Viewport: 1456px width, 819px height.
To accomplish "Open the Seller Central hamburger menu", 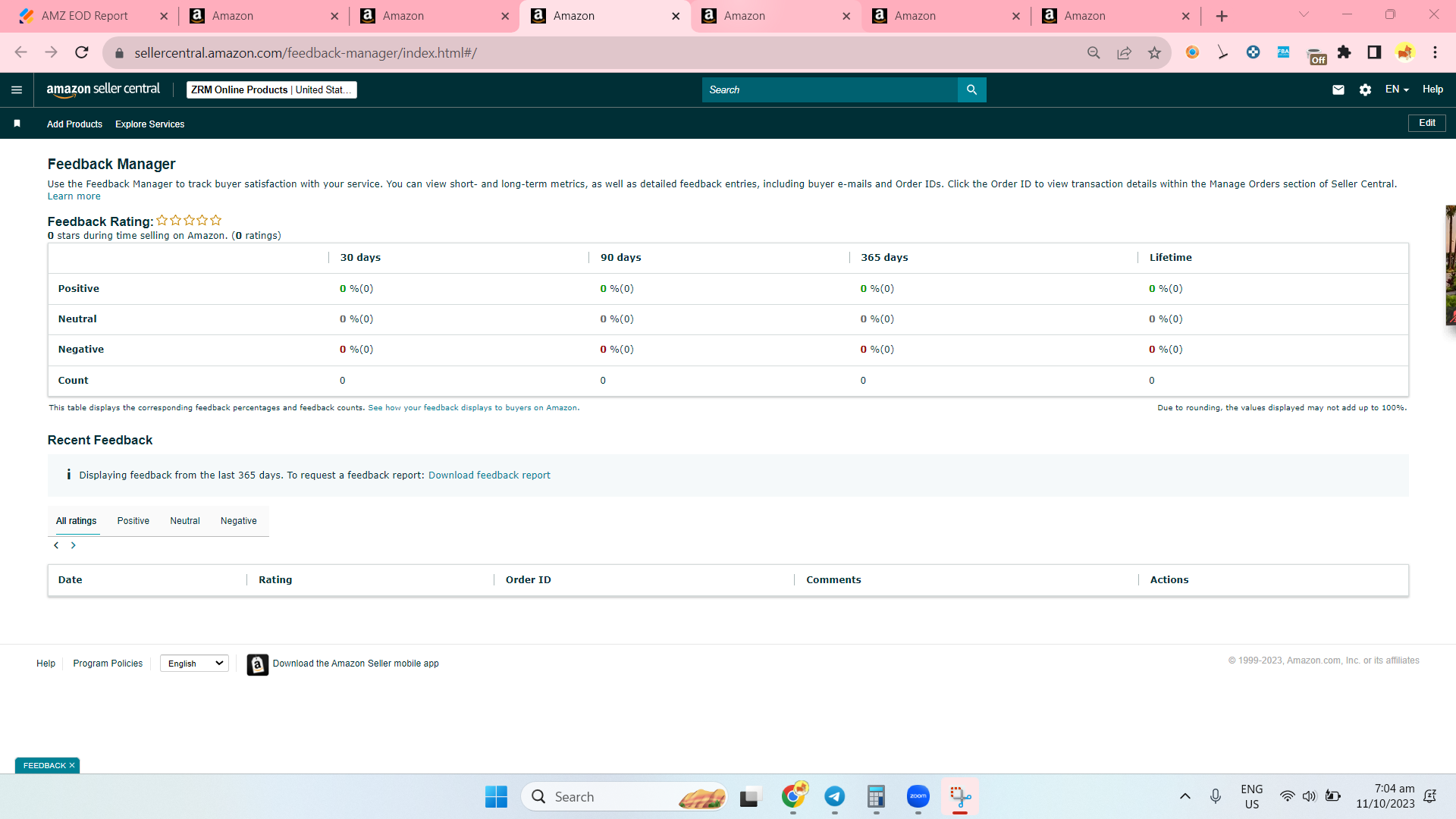I will coord(17,89).
